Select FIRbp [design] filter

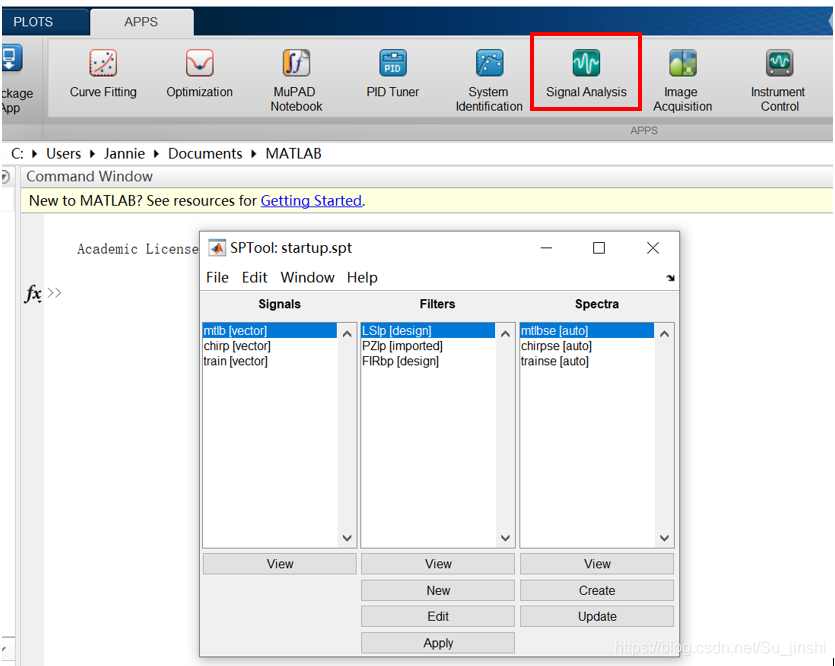click(428, 361)
